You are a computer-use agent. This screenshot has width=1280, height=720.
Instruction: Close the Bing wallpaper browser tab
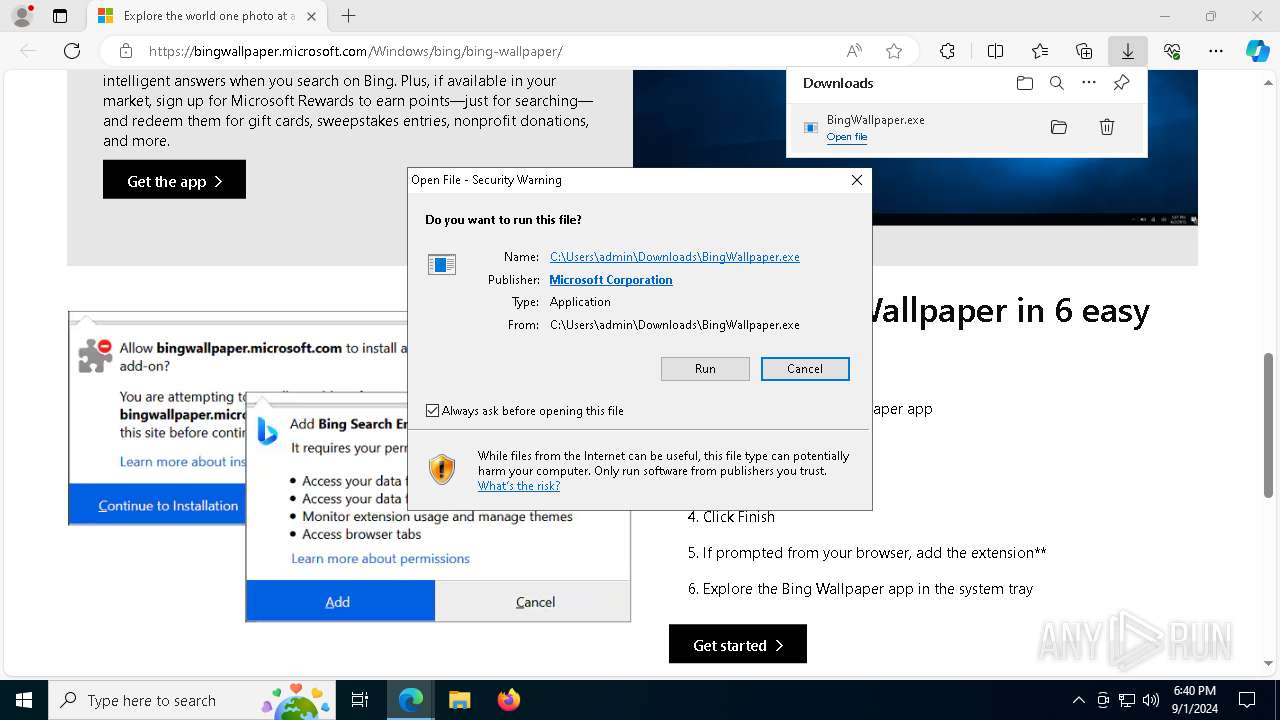coord(311,16)
